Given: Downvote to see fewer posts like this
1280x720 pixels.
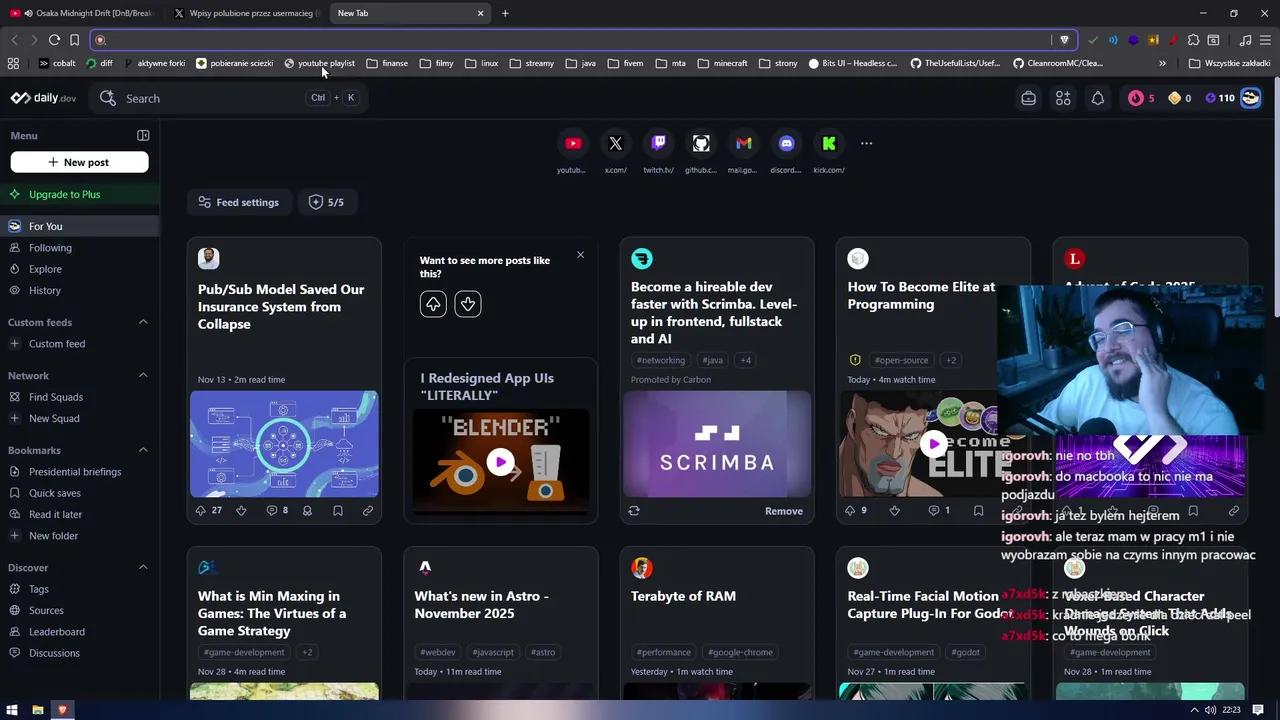Looking at the screenshot, I should (468, 304).
